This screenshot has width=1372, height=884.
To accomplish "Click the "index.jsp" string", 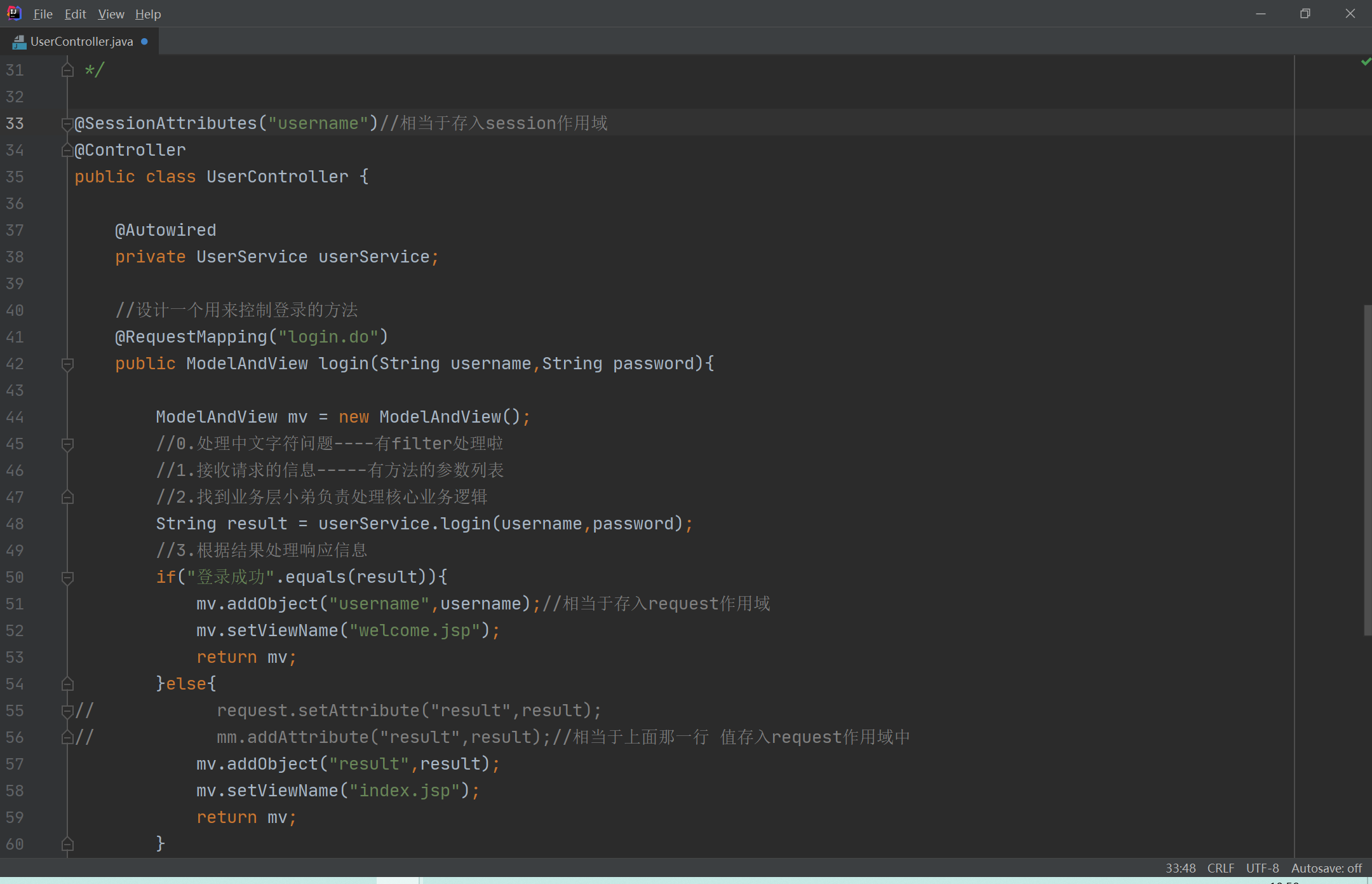I will coord(405,791).
